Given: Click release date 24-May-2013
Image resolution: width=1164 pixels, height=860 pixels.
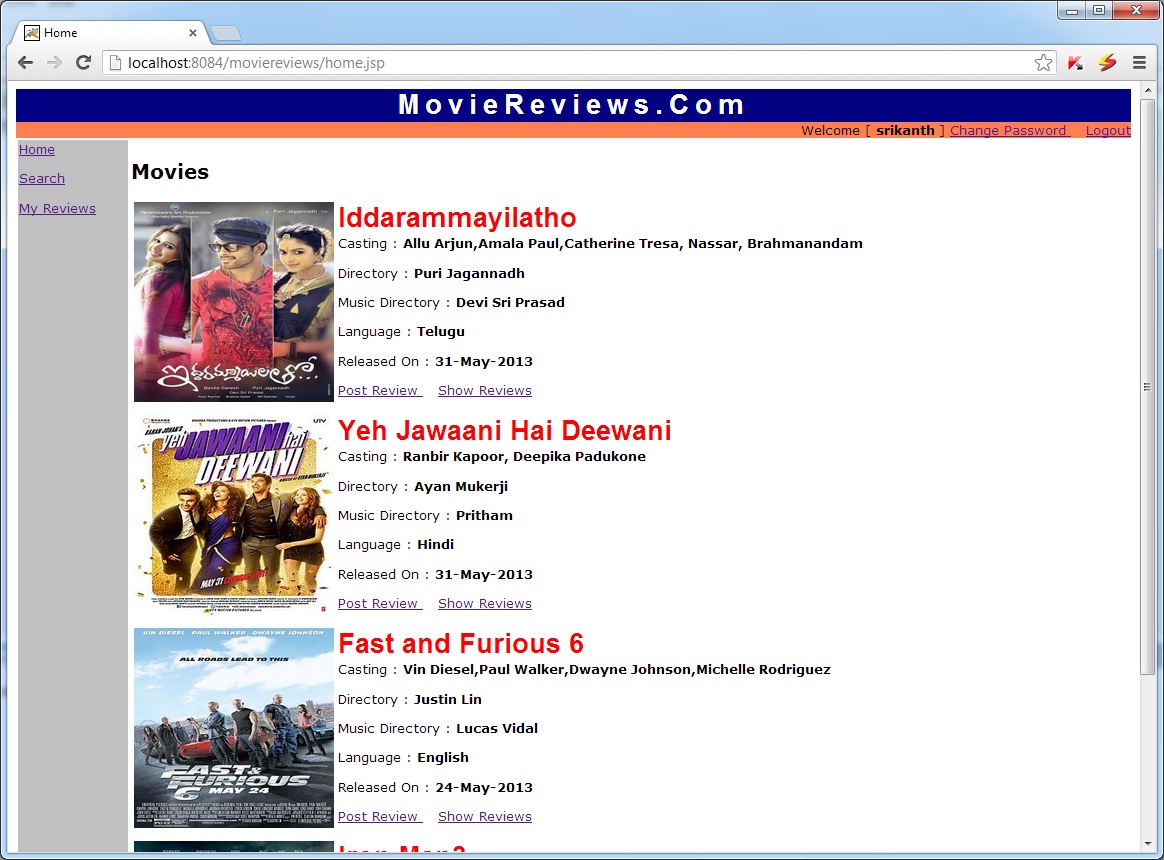Looking at the screenshot, I should tap(484, 787).
